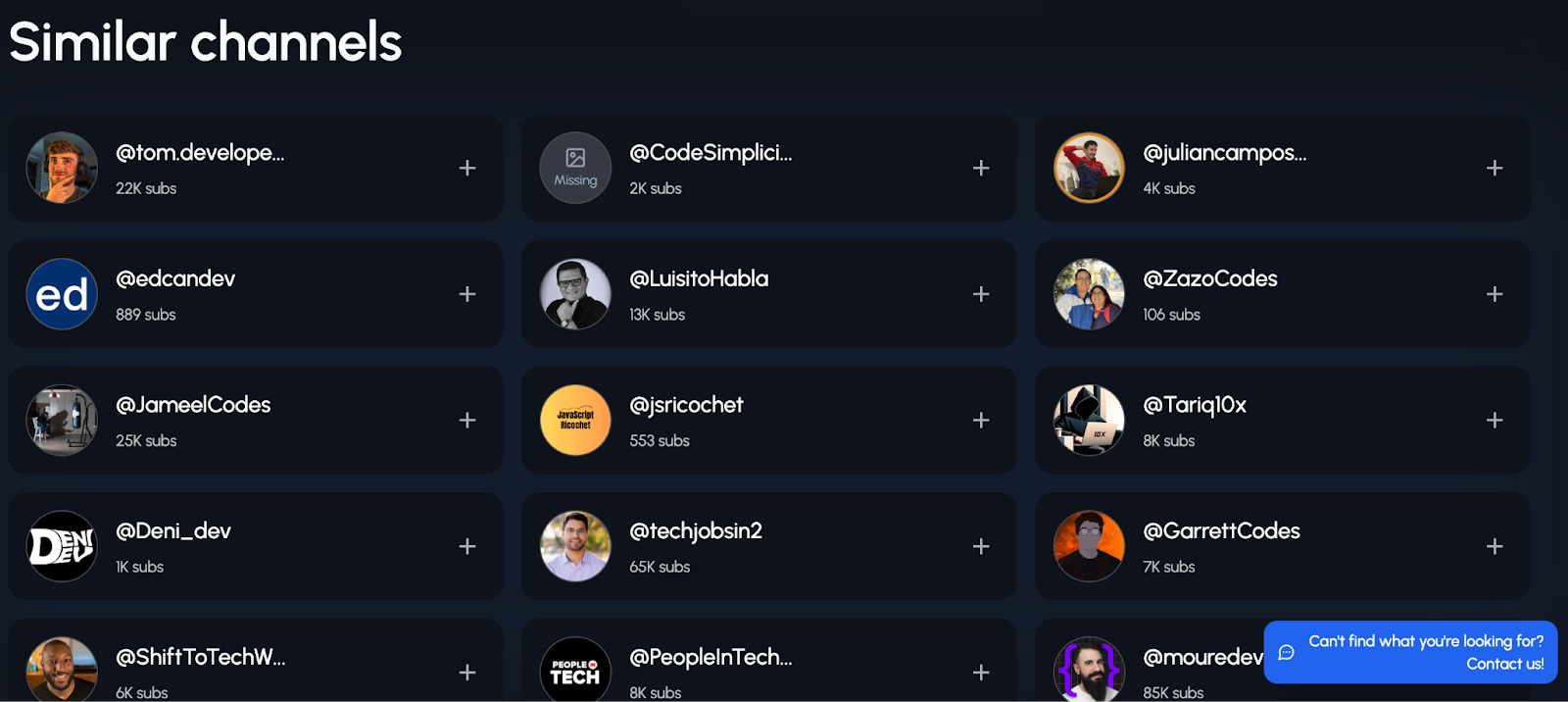Image resolution: width=1568 pixels, height=702 pixels.
Task: Click the Deni Dev logo avatar
Action: tap(62, 546)
